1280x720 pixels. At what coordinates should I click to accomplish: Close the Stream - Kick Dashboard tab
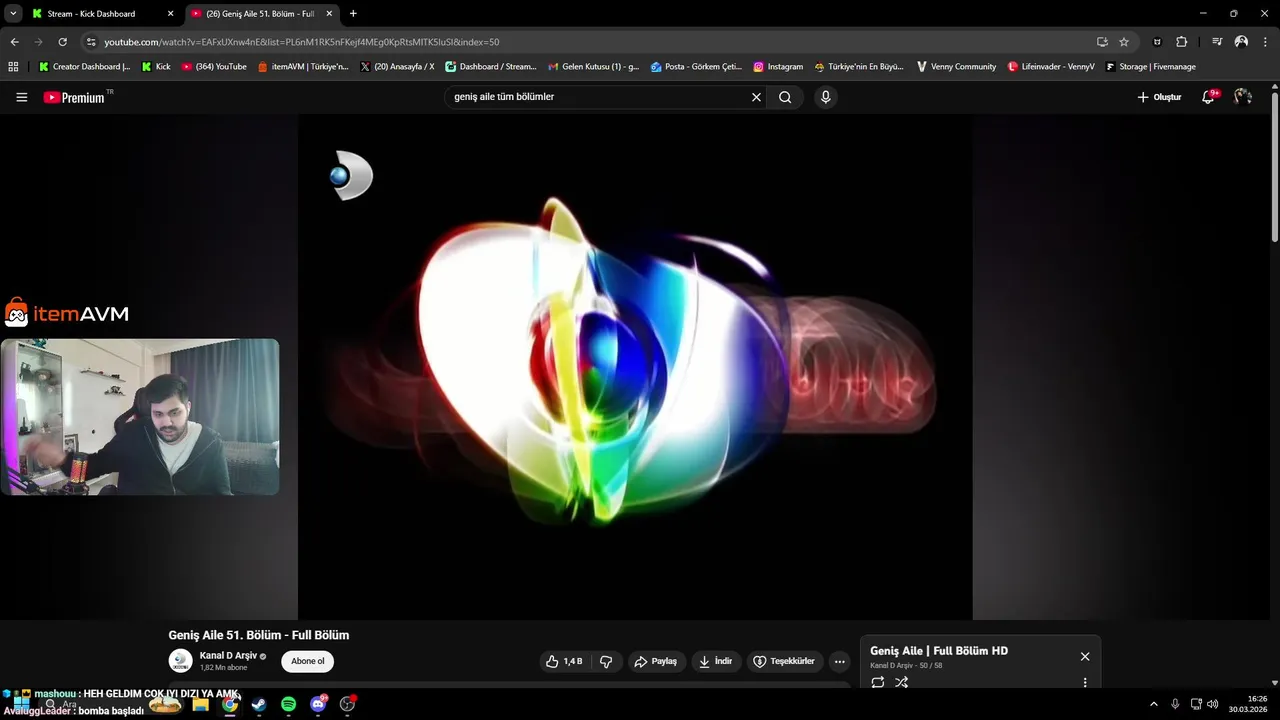coord(170,14)
